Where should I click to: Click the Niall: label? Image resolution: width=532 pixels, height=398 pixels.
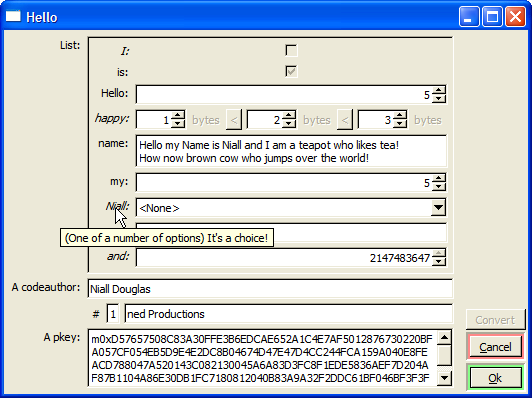tap(117, 206)
